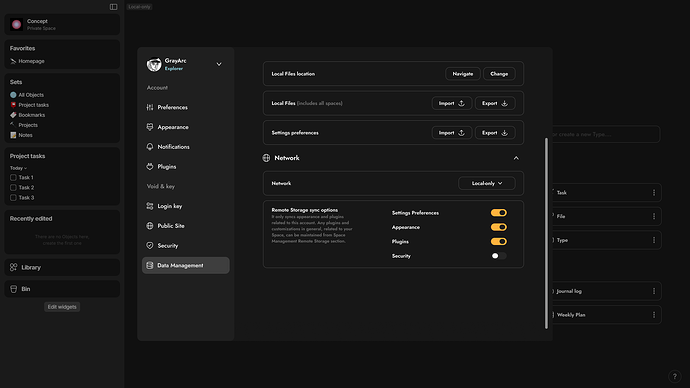Open the Security settings tab
This screenshot has width=690, height=388.
[186, 245]
